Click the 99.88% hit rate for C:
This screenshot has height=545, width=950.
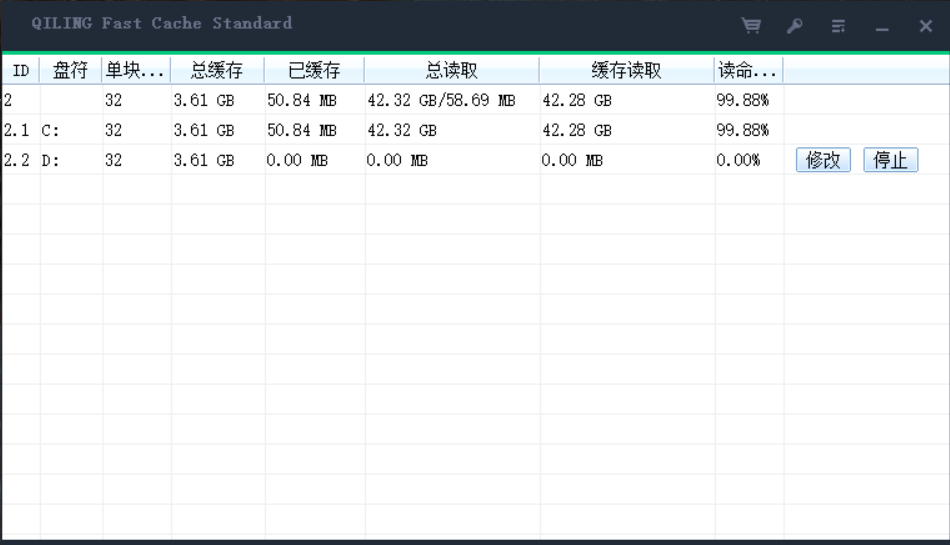click(742, 130)
